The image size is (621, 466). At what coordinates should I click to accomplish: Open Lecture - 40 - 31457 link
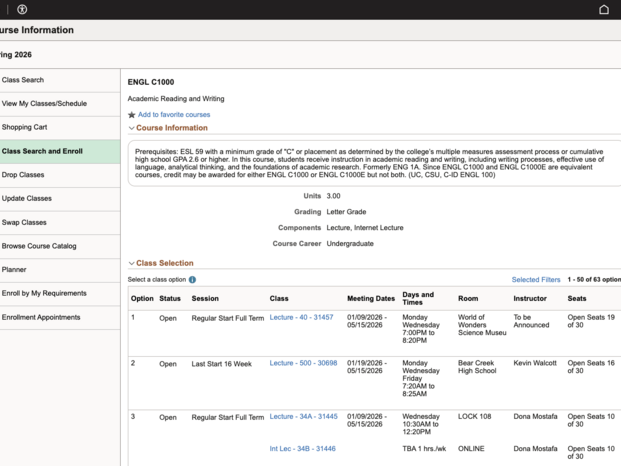301,318
